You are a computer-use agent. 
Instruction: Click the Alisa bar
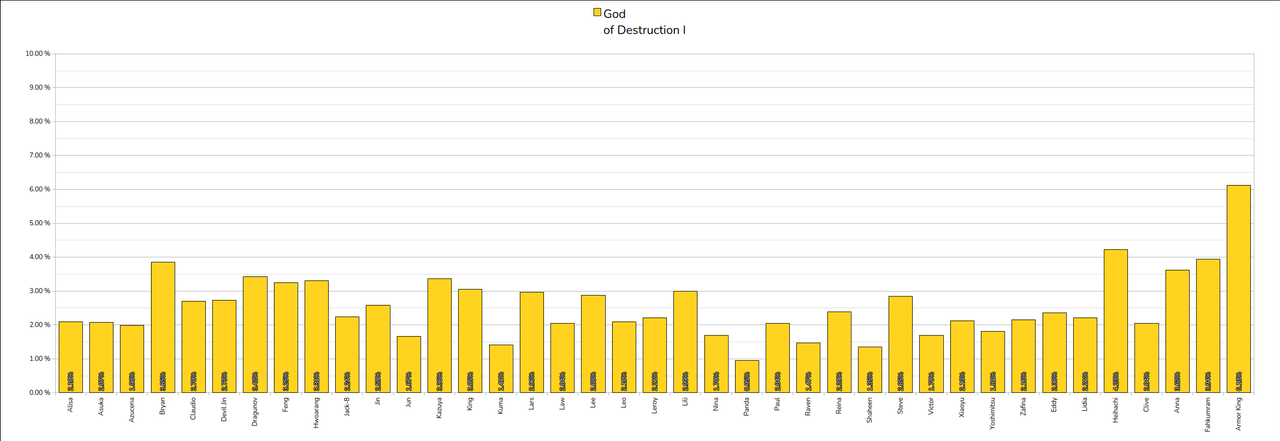pyautogui.click(x=71, y=357)
